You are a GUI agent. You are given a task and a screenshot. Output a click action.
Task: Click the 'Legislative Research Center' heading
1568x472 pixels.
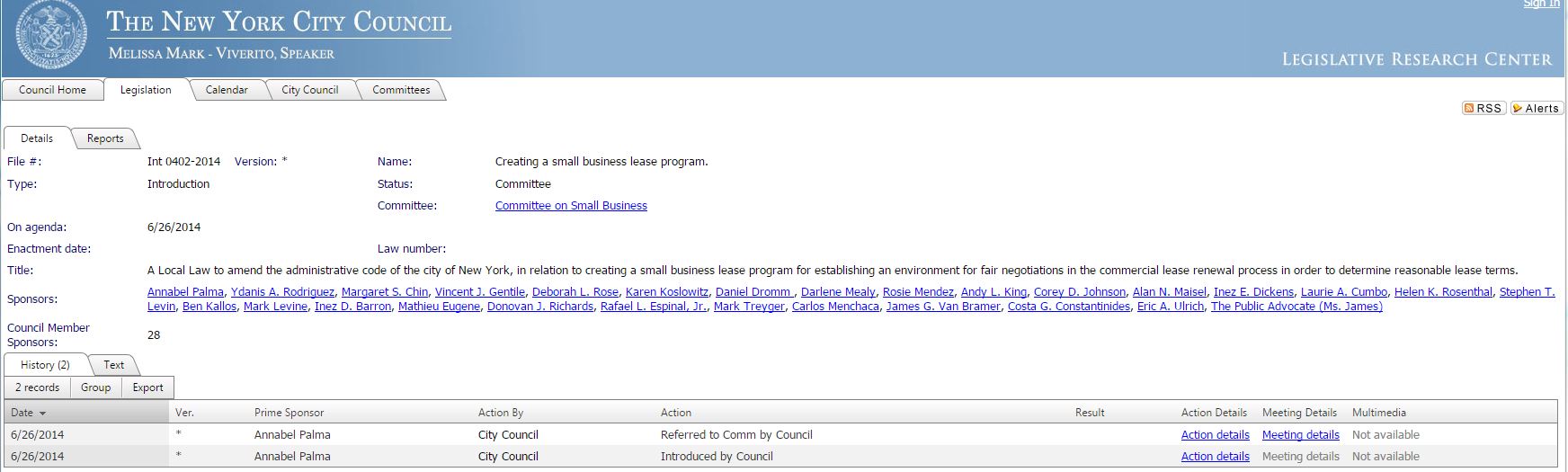1416,59
